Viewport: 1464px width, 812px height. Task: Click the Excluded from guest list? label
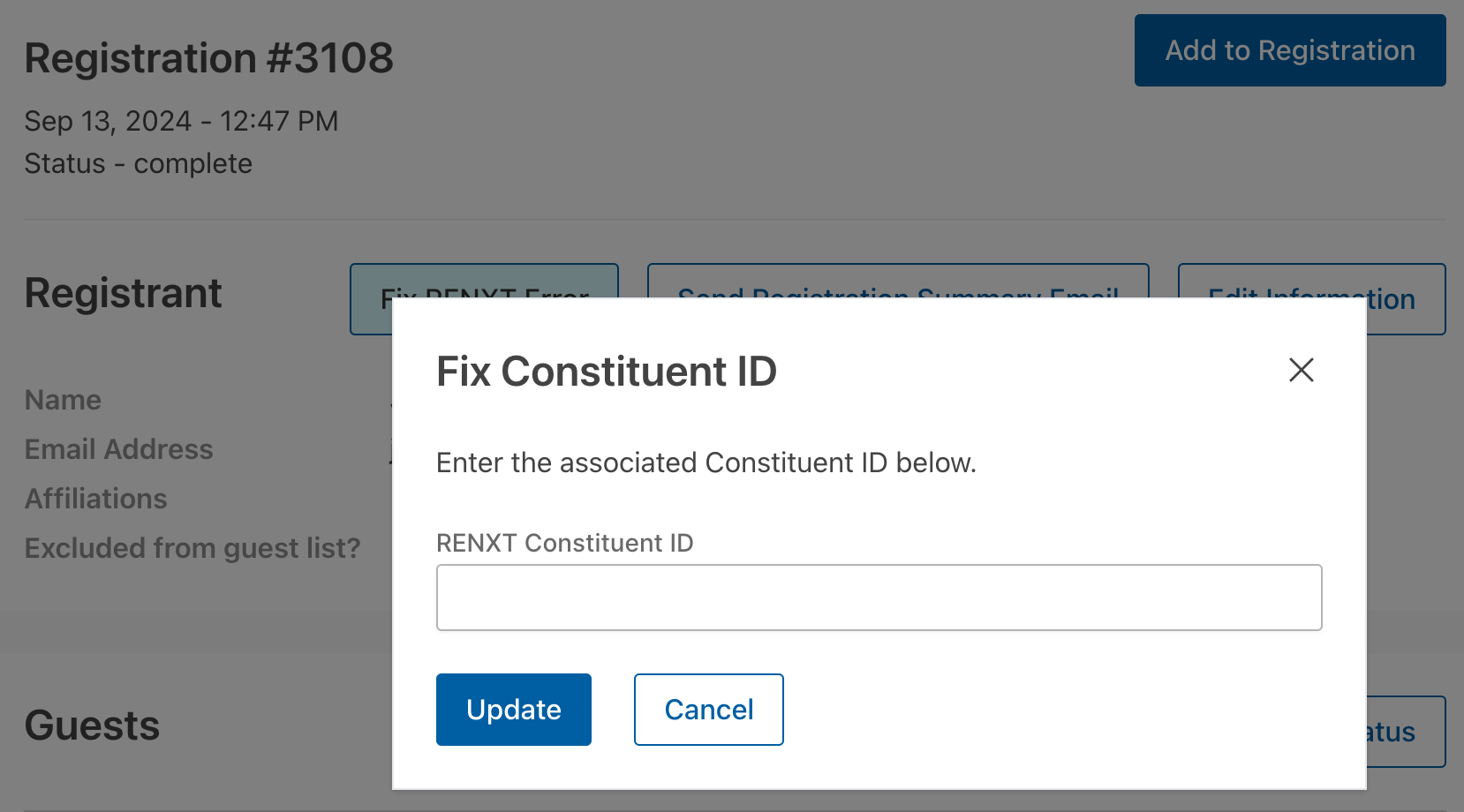point(192,548)
